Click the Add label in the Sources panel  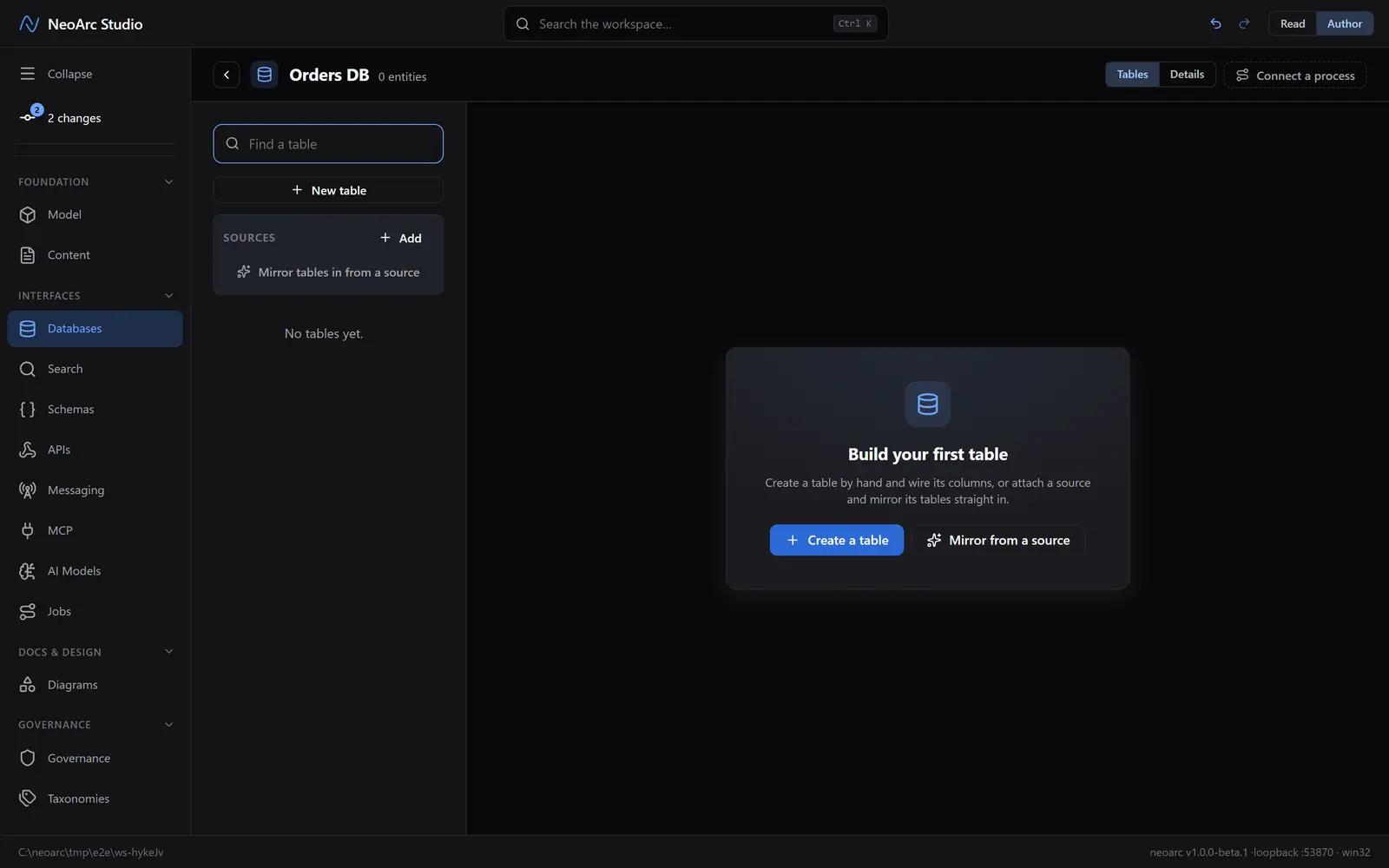(x=410, y=238)
